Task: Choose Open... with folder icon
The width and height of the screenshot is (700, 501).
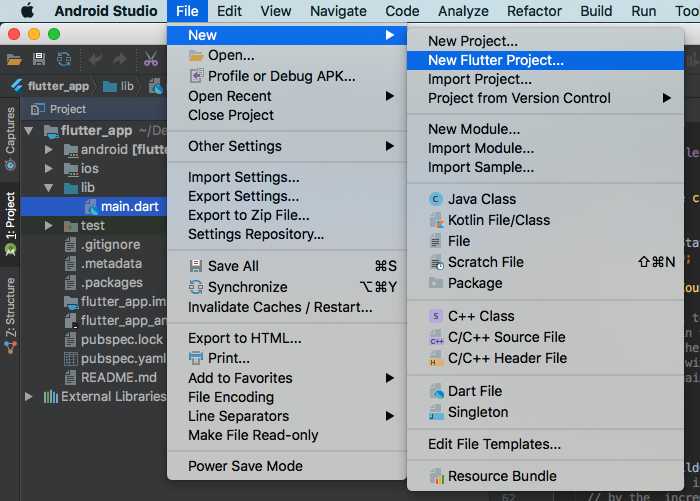Action: 286,55
